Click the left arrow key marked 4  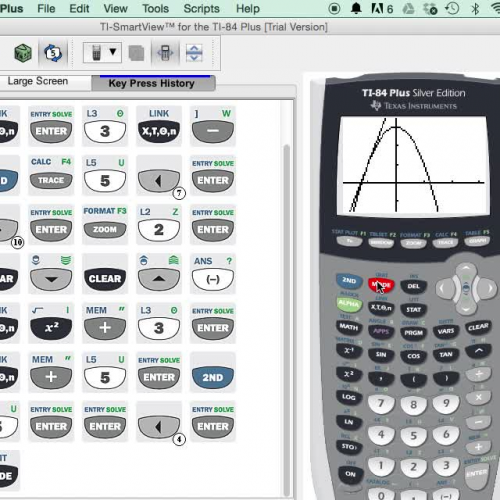(x=159, y=427)
